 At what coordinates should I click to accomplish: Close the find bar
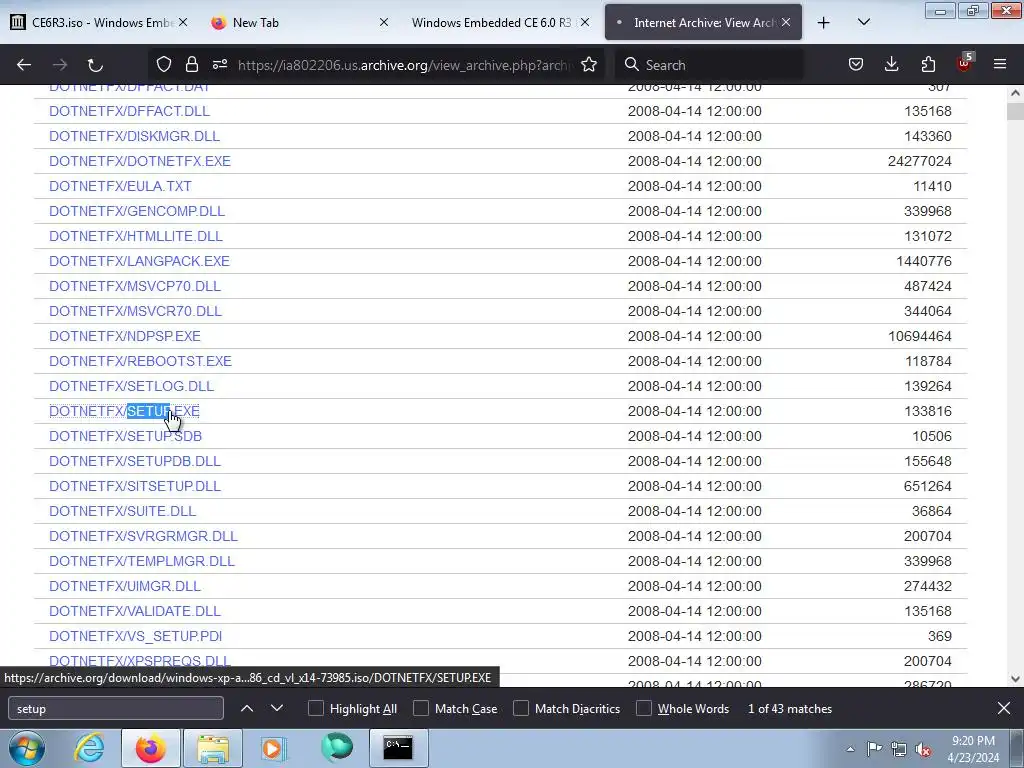pyautogui.click(x=1004, y=709)
